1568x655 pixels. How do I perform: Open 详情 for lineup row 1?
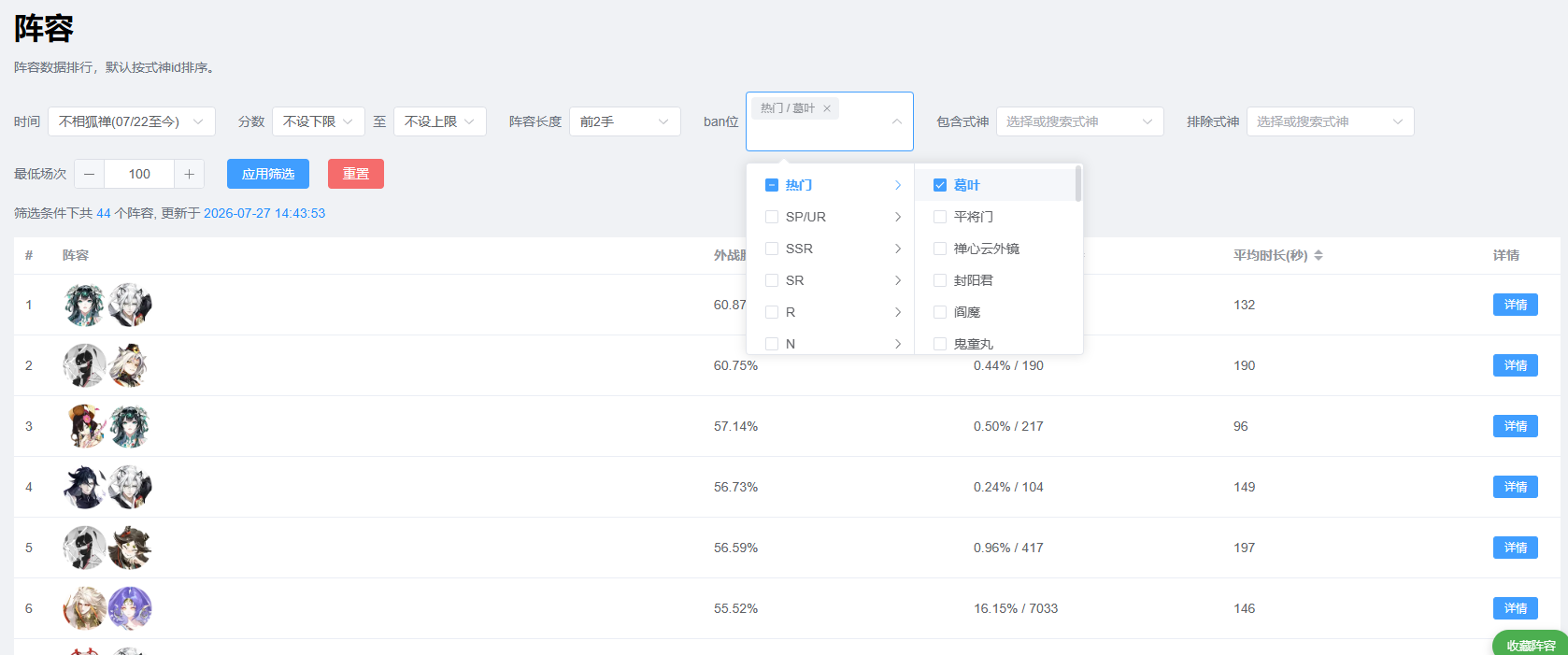1516,305
